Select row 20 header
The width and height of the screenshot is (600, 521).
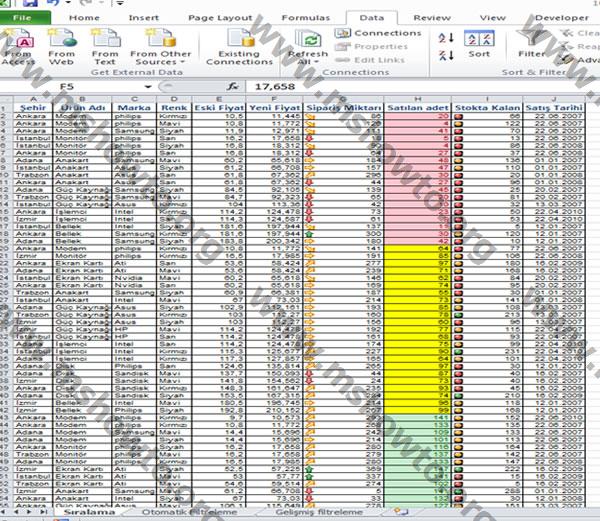(6, 248)
